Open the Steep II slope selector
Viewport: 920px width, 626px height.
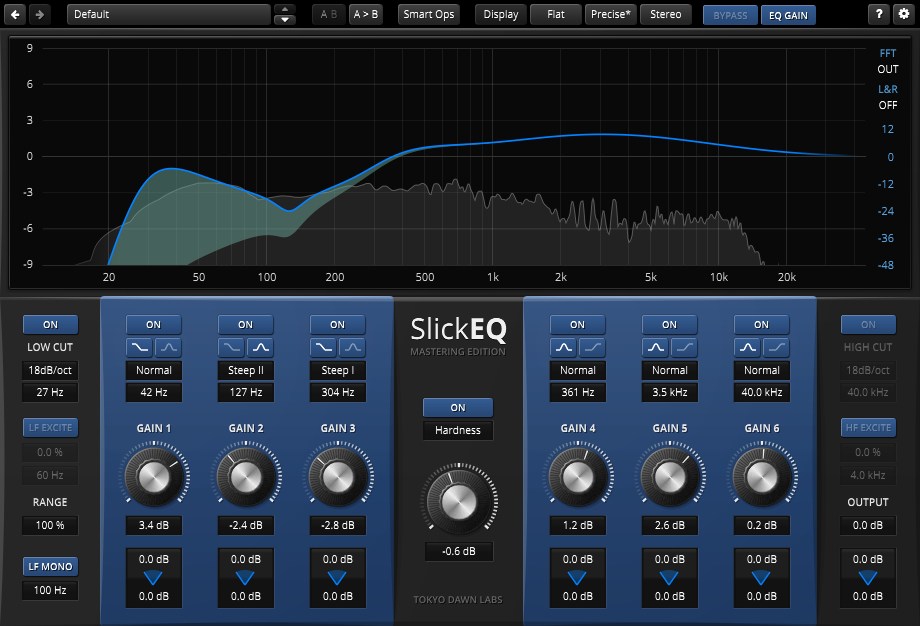coord(246,370)
